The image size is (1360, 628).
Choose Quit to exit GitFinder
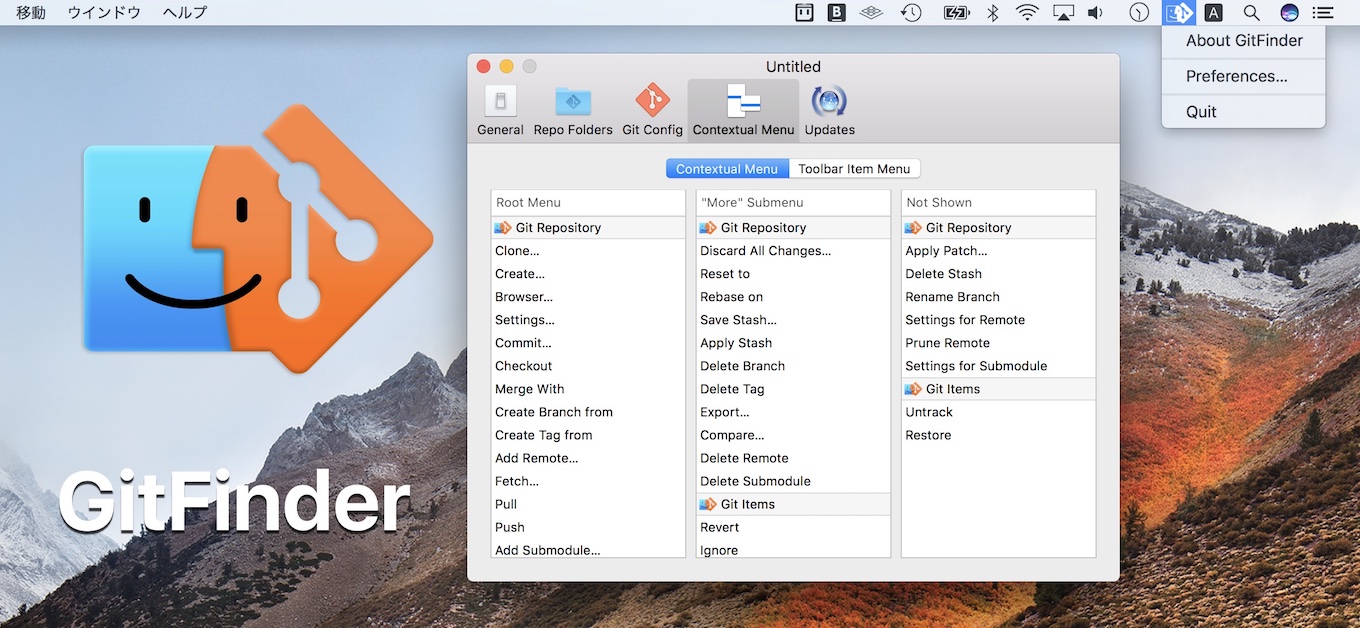click(x=1199, y=111)
